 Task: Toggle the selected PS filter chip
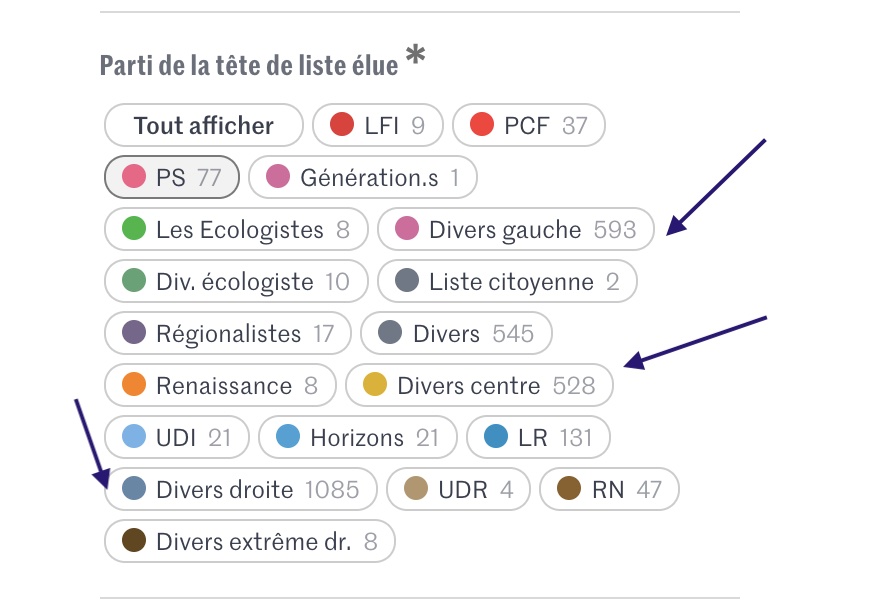click(171, 178)
